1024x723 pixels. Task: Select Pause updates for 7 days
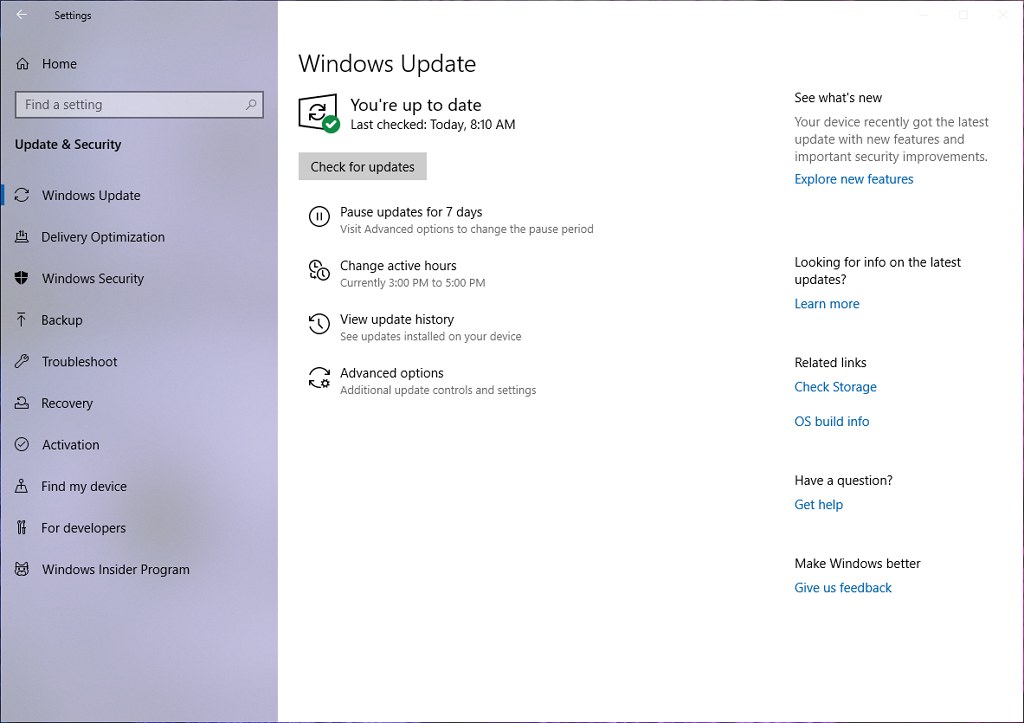tap(451, 219)
